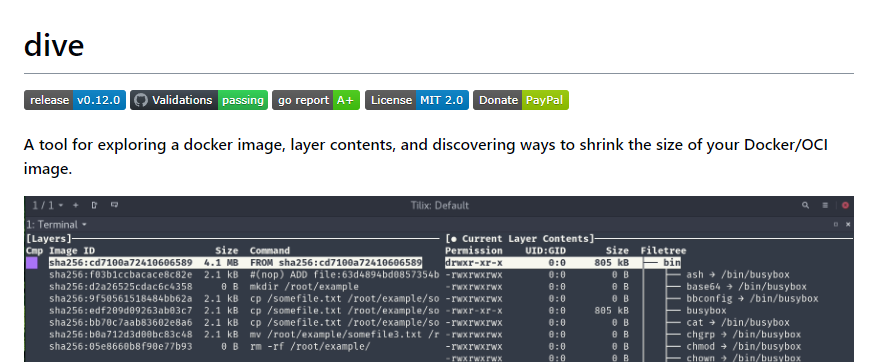This screenshot has width=874, height=362.
Task: Select layer sha256:edf209d09263ab03c7
Action: (x=121, y=311)
